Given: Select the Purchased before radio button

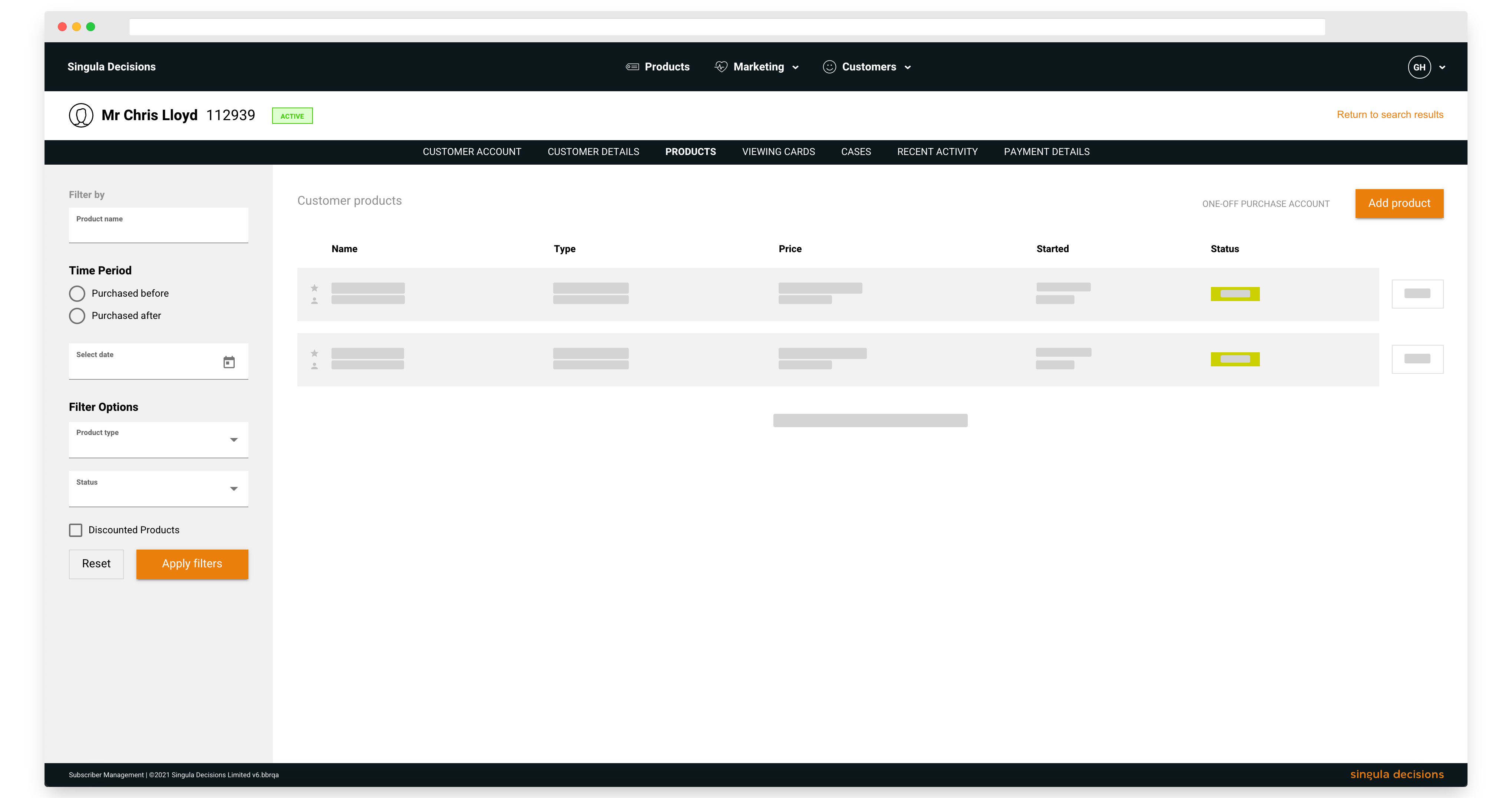Looking at the screenshot, I should (77, 293).
